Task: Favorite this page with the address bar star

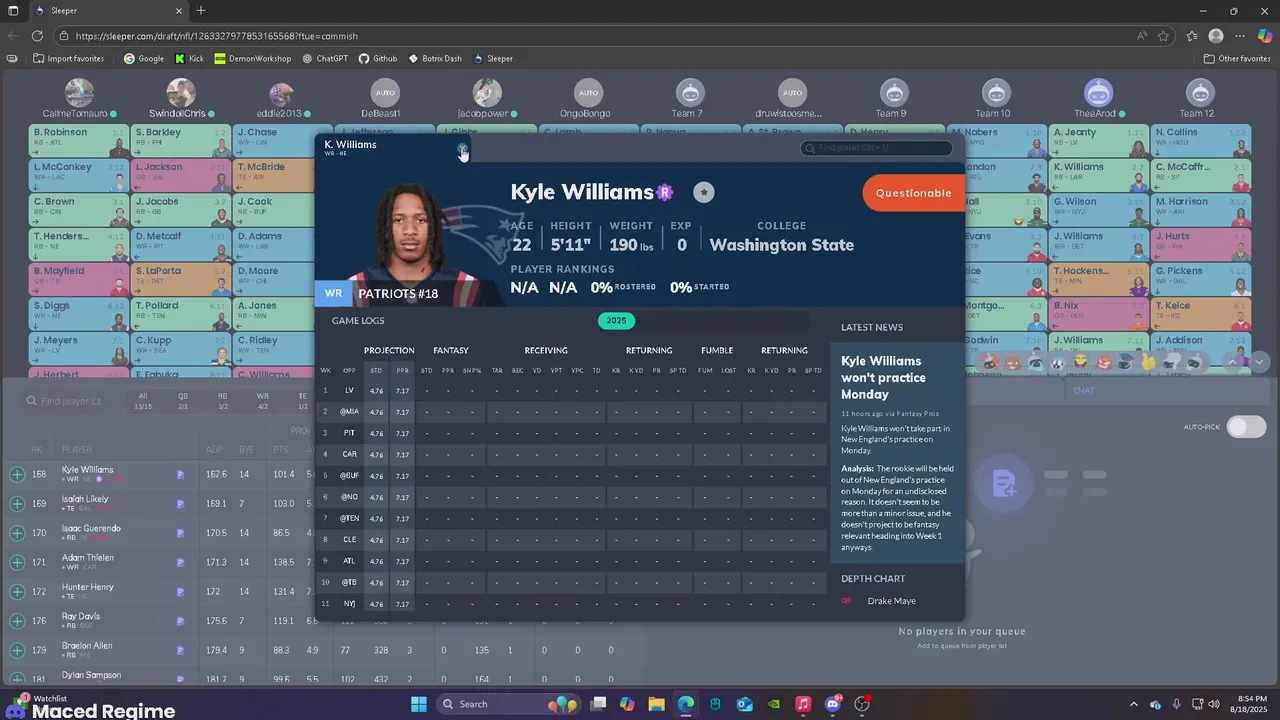Action: click(1164, 36)
